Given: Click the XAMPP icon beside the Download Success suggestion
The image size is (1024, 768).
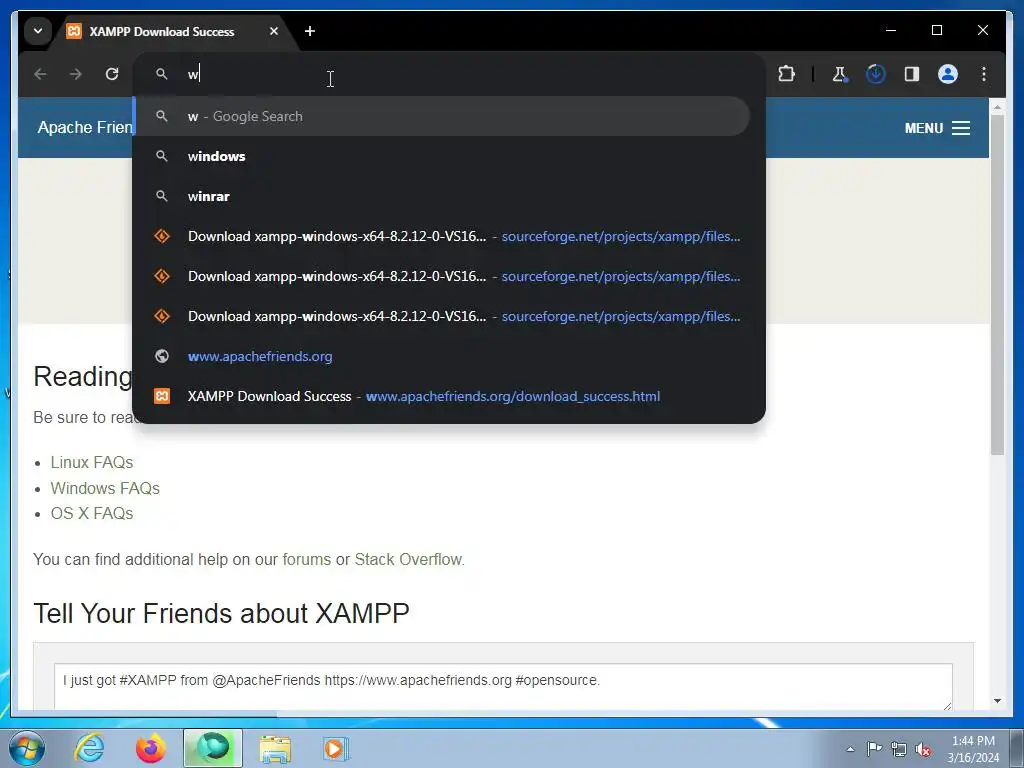Looking at the screenshot, I should (162, 396).
